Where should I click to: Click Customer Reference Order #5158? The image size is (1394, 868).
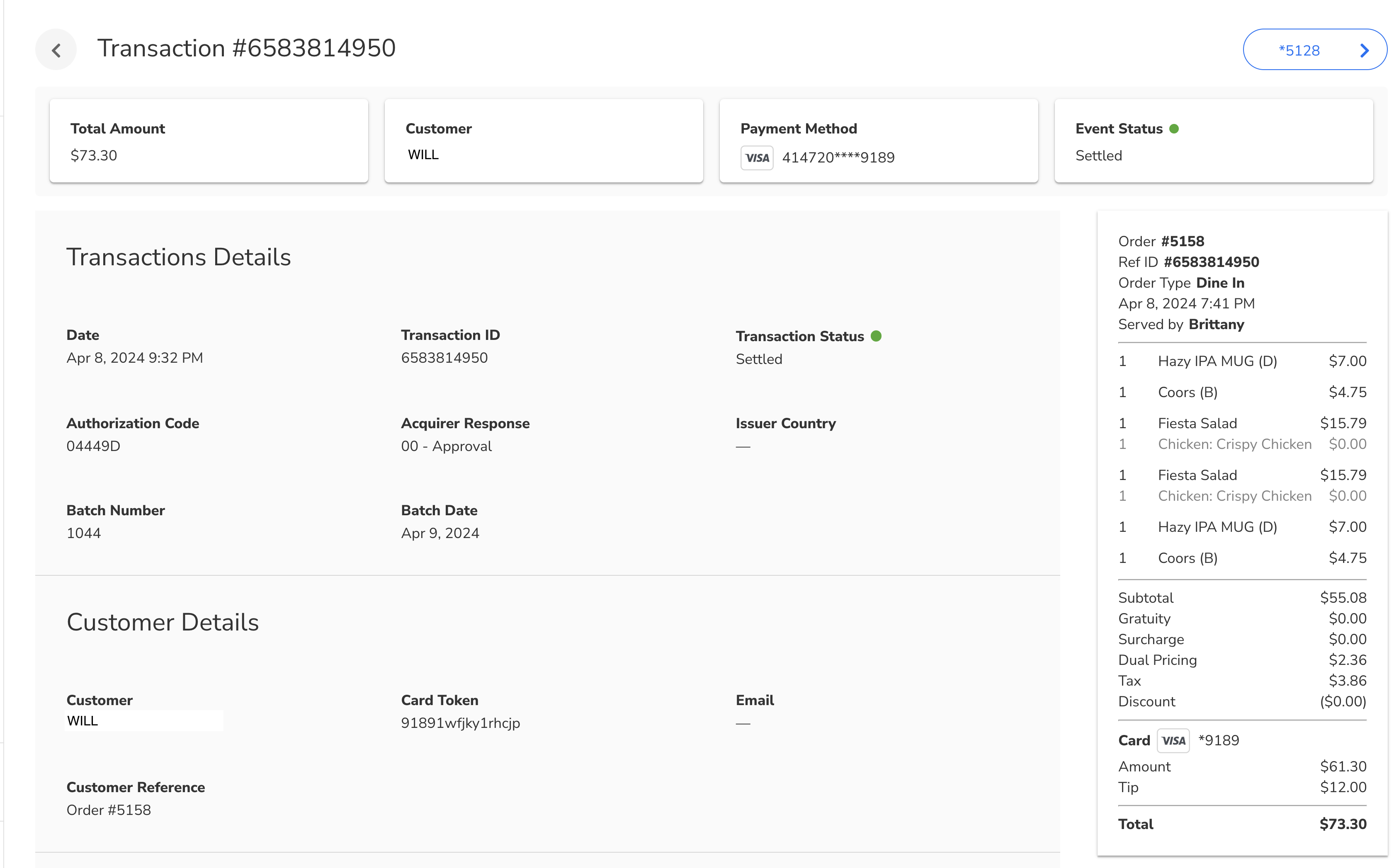109,810
